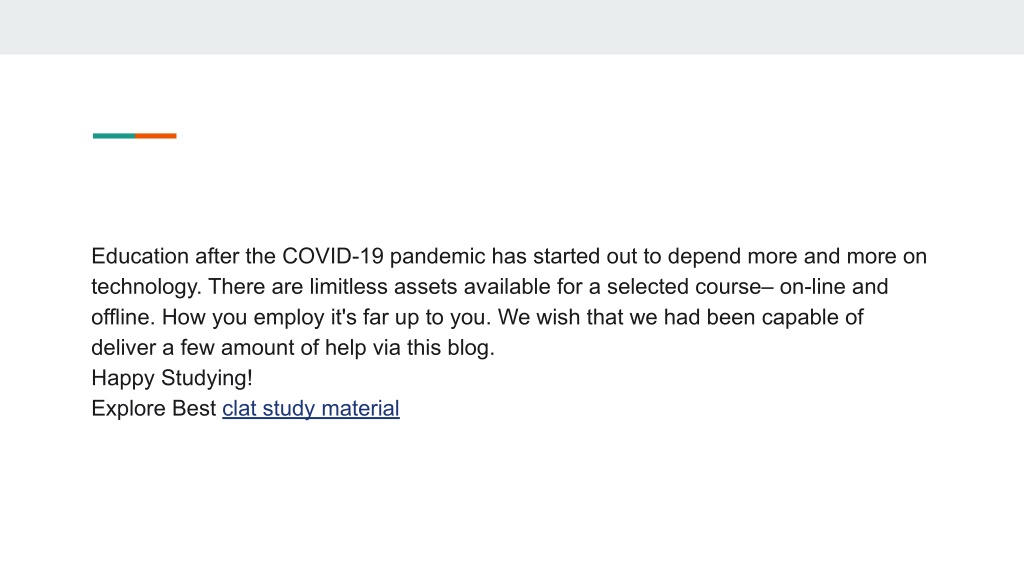The image size is (1024, 576).
Task: Click on COVID-19 in the first line
Action: (x=332, y=256)
